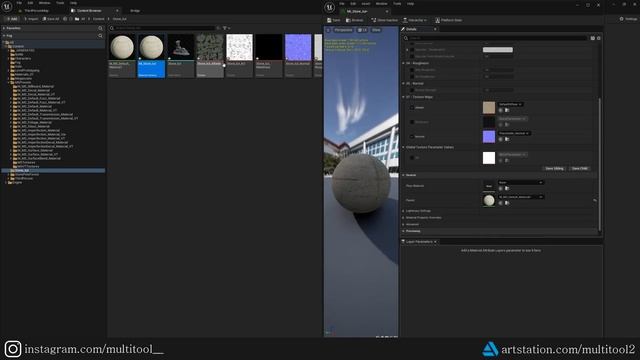Viewport: 640px width, 360px height.
Task: Open the asset filter dropdown icon
Action: point(226,28)
